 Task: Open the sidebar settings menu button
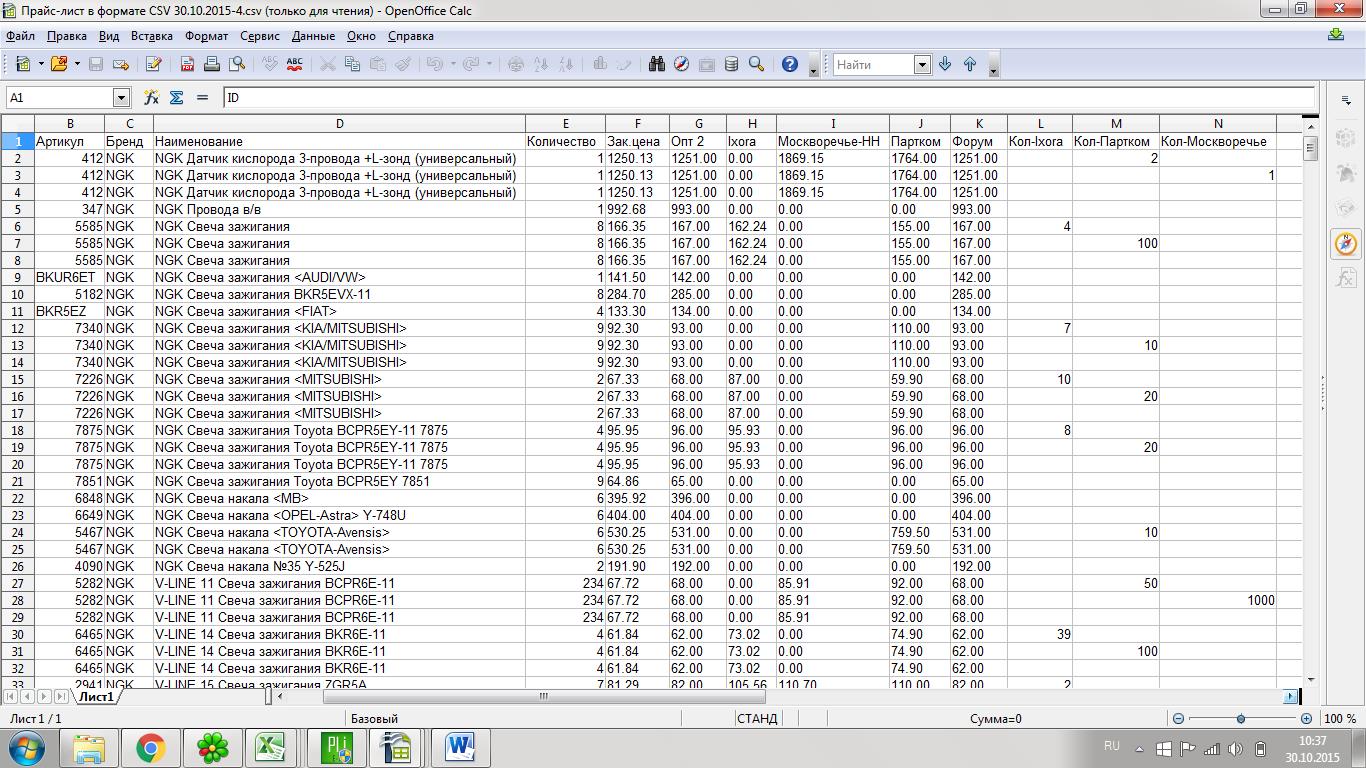tap(1346, 99)
